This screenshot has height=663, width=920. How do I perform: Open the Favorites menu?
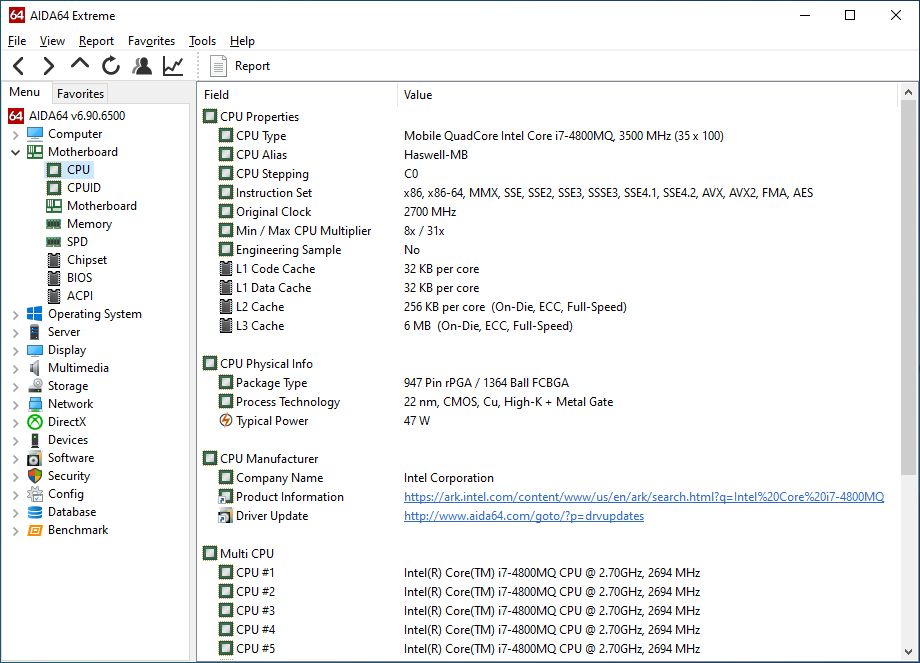click(151, 40)
